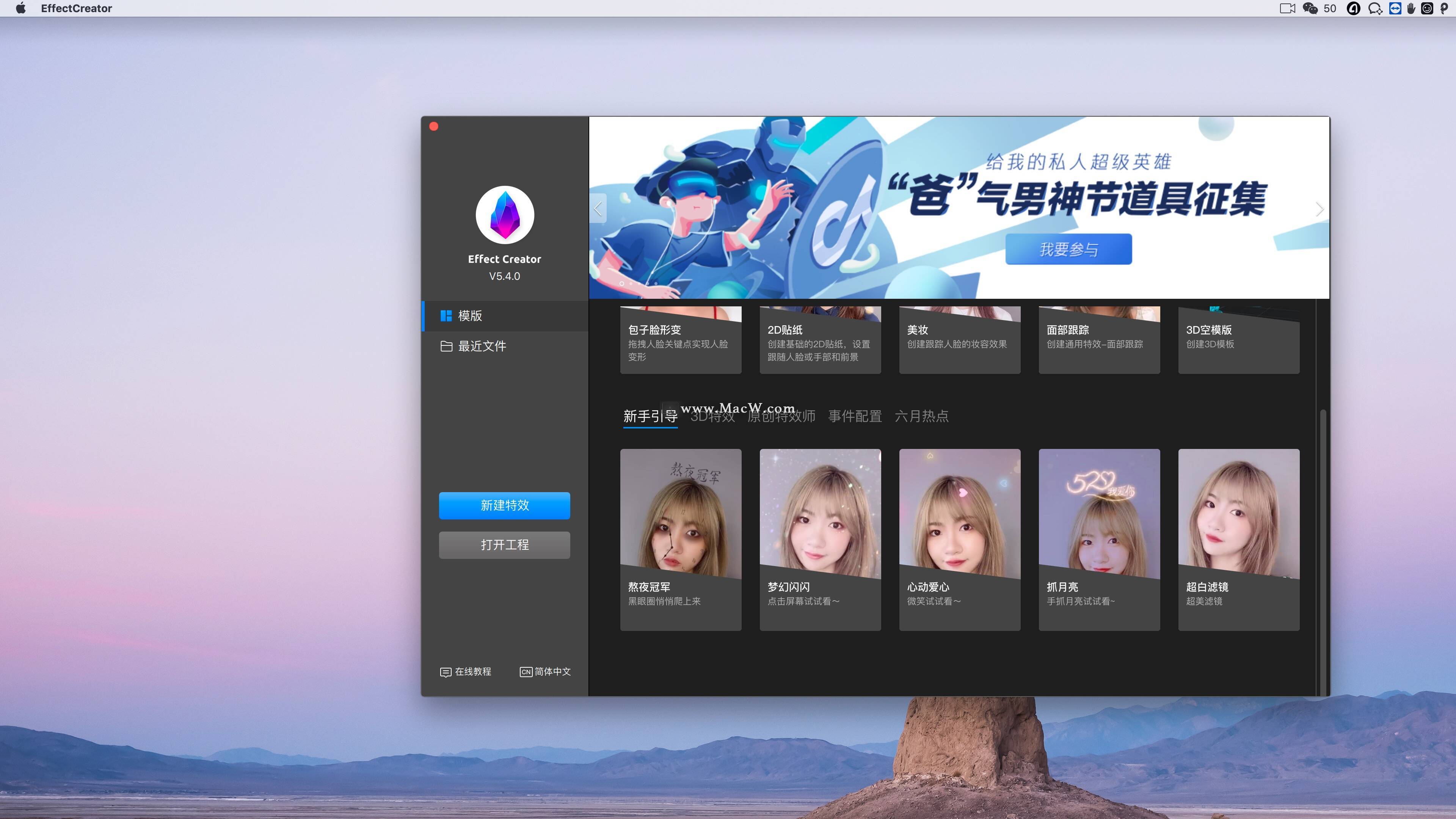The height and width of the screenshot is (819, 1456).
Task: Click the 新建特效 button
Action: [504, 505]
